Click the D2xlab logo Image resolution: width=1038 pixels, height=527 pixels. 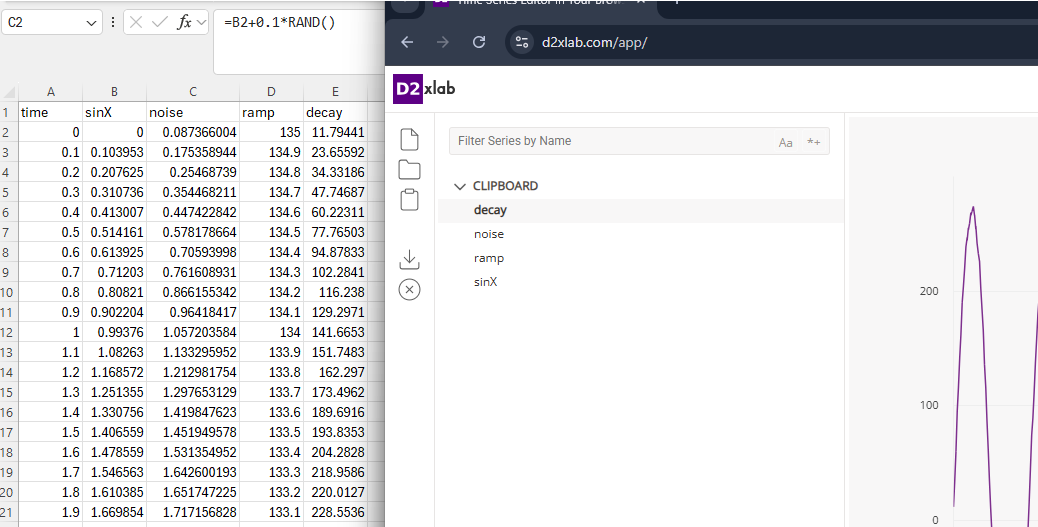pyautogui.click(x=425, y=88)
